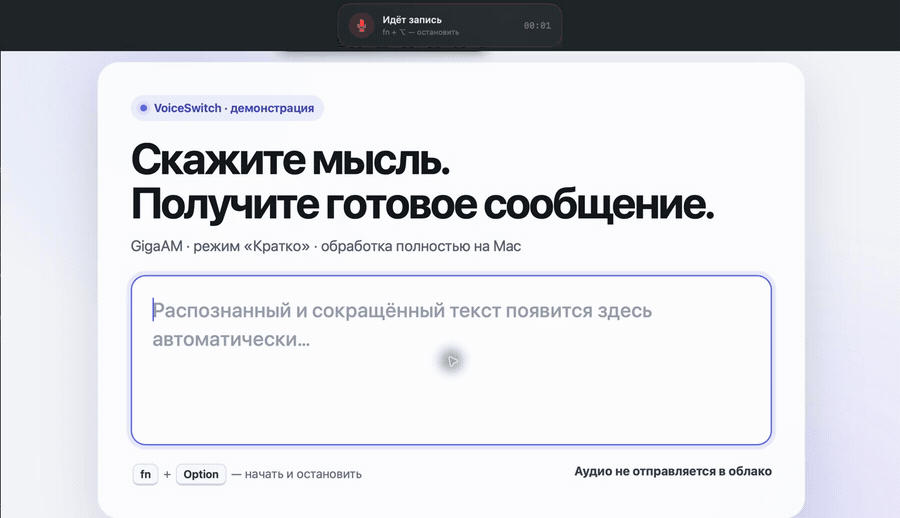Click the "fn + ⌥ — остановить" hint
This screenshot has height=518, width=900.
[421, 32]
